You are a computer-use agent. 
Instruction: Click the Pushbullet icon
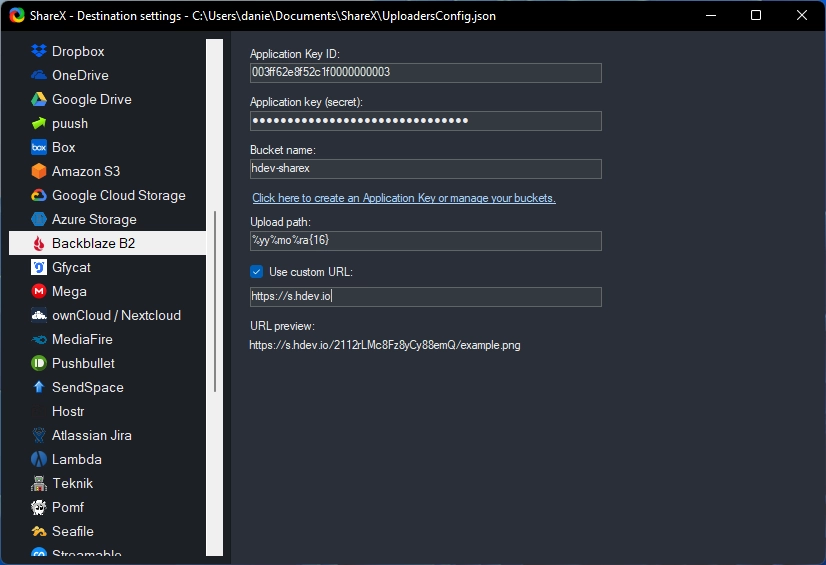point(39,363)
